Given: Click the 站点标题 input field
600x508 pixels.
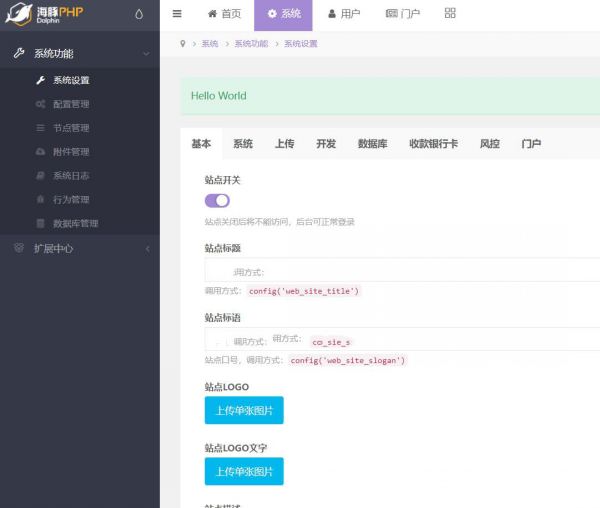Looking at the screenshot, I should pos(400,271).
